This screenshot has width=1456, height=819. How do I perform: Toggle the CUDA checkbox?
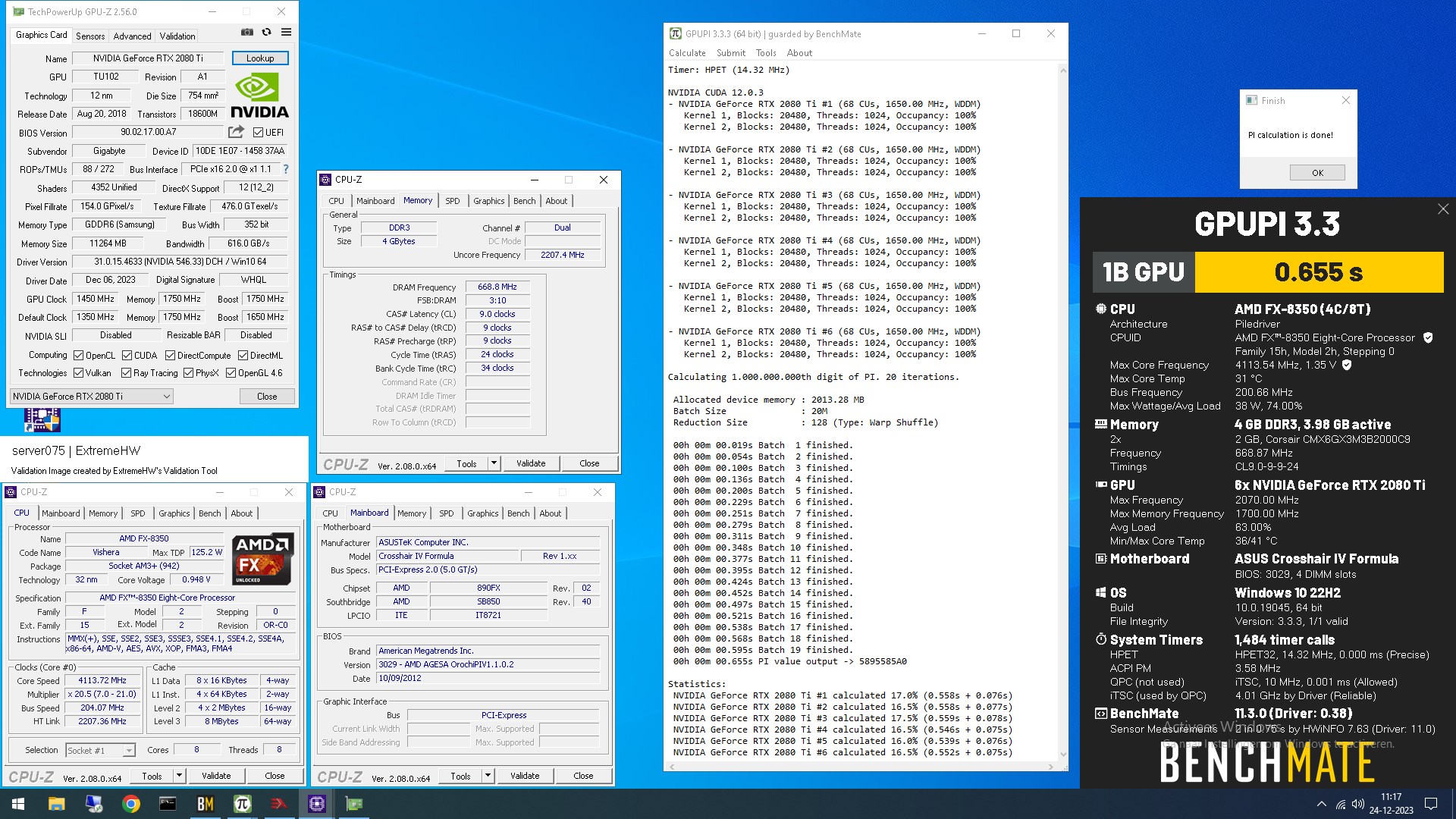(127, 355)
